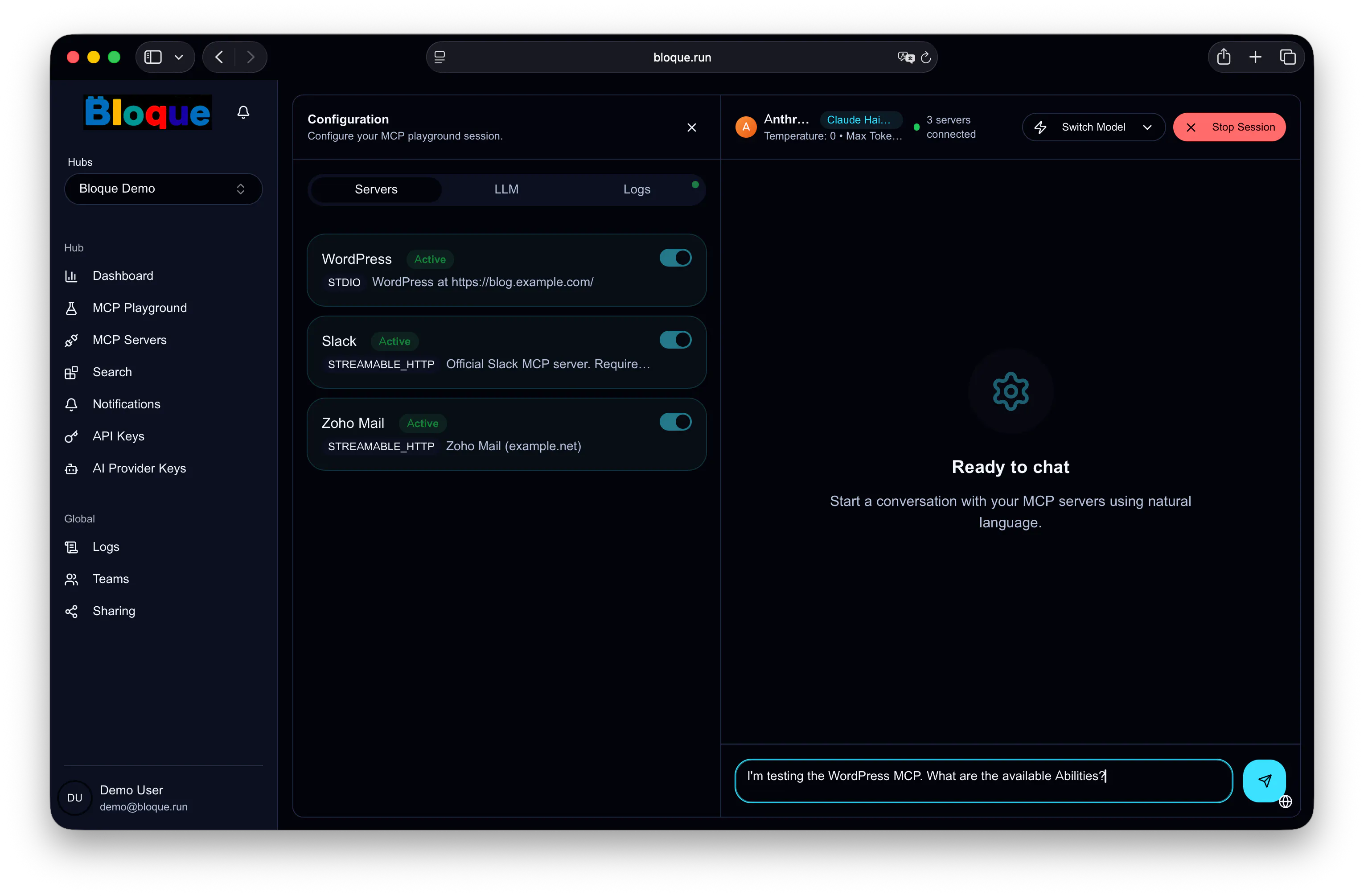Toggle the WordPress server switch

(x=675, y=258)
